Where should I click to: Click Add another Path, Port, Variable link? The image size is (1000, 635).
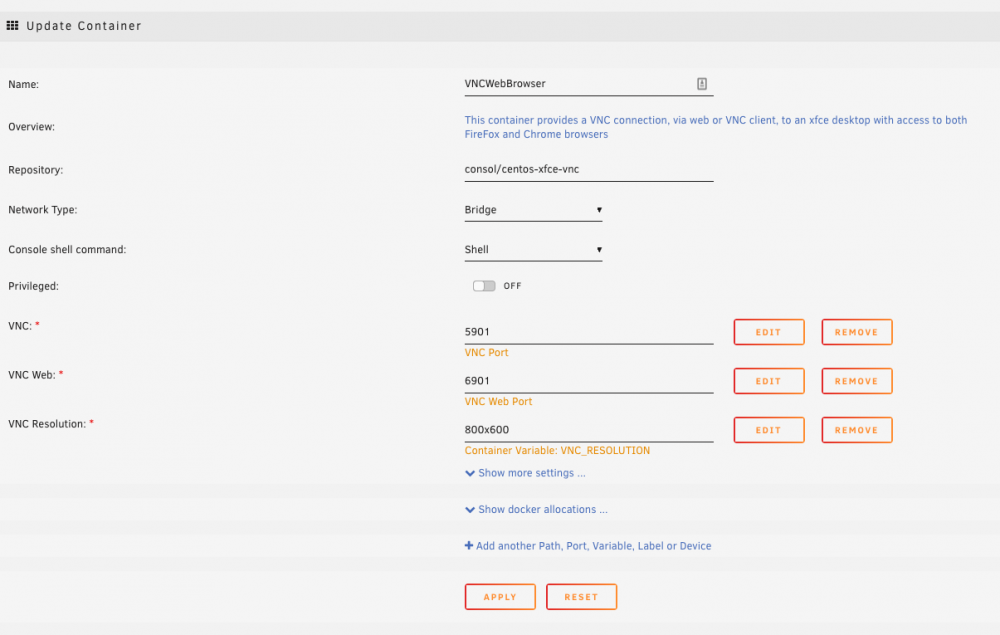[593, 546]
